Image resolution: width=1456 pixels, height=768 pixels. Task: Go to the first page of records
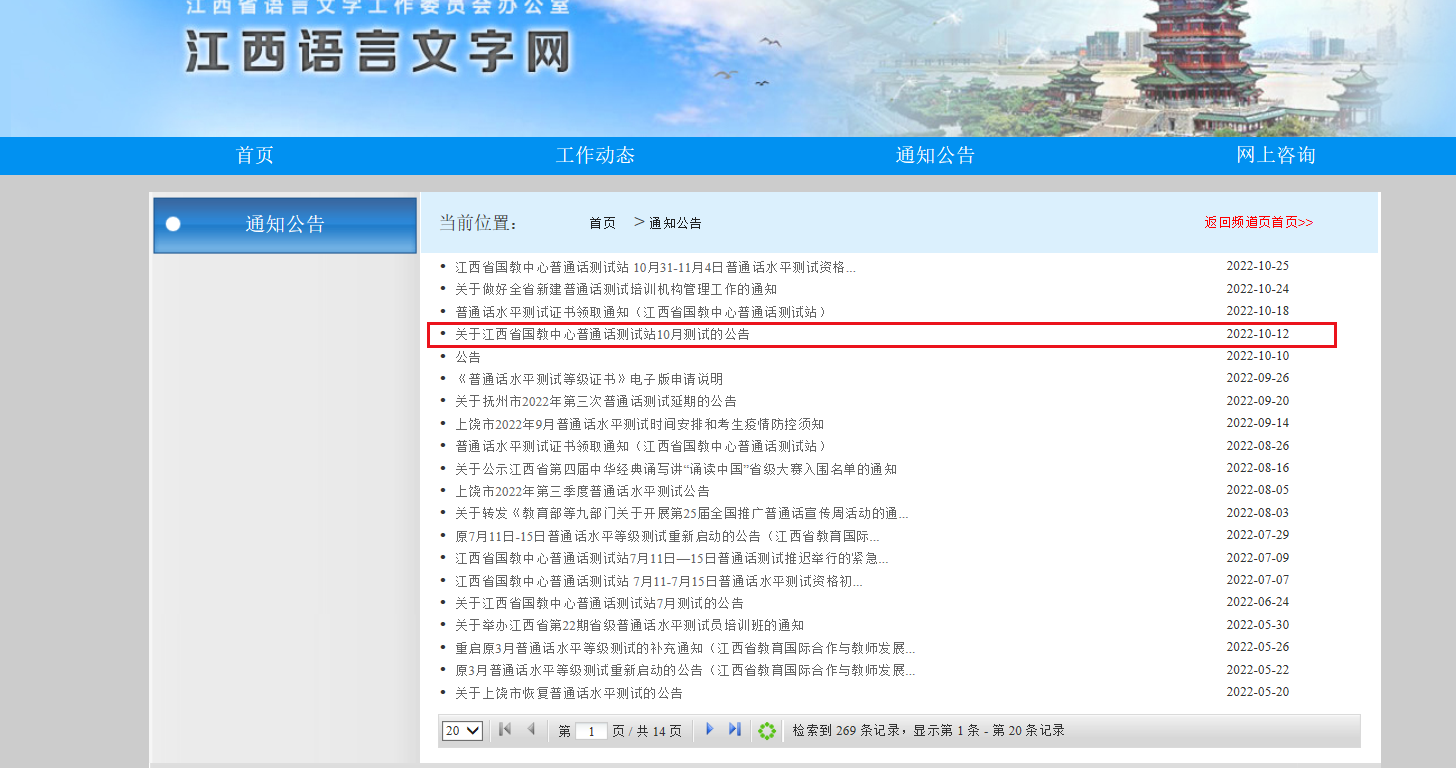(505, 730)
